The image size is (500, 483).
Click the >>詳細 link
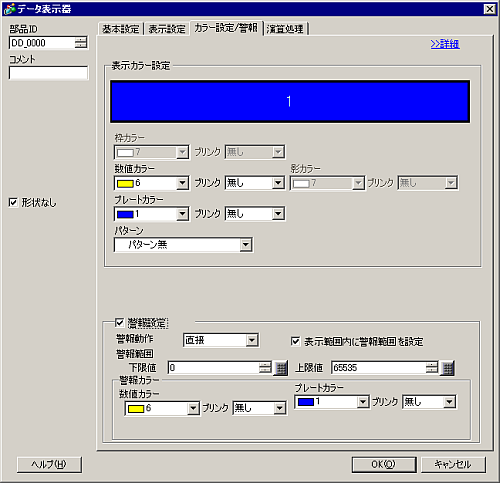pyautogui.click(x=445, y=44)
